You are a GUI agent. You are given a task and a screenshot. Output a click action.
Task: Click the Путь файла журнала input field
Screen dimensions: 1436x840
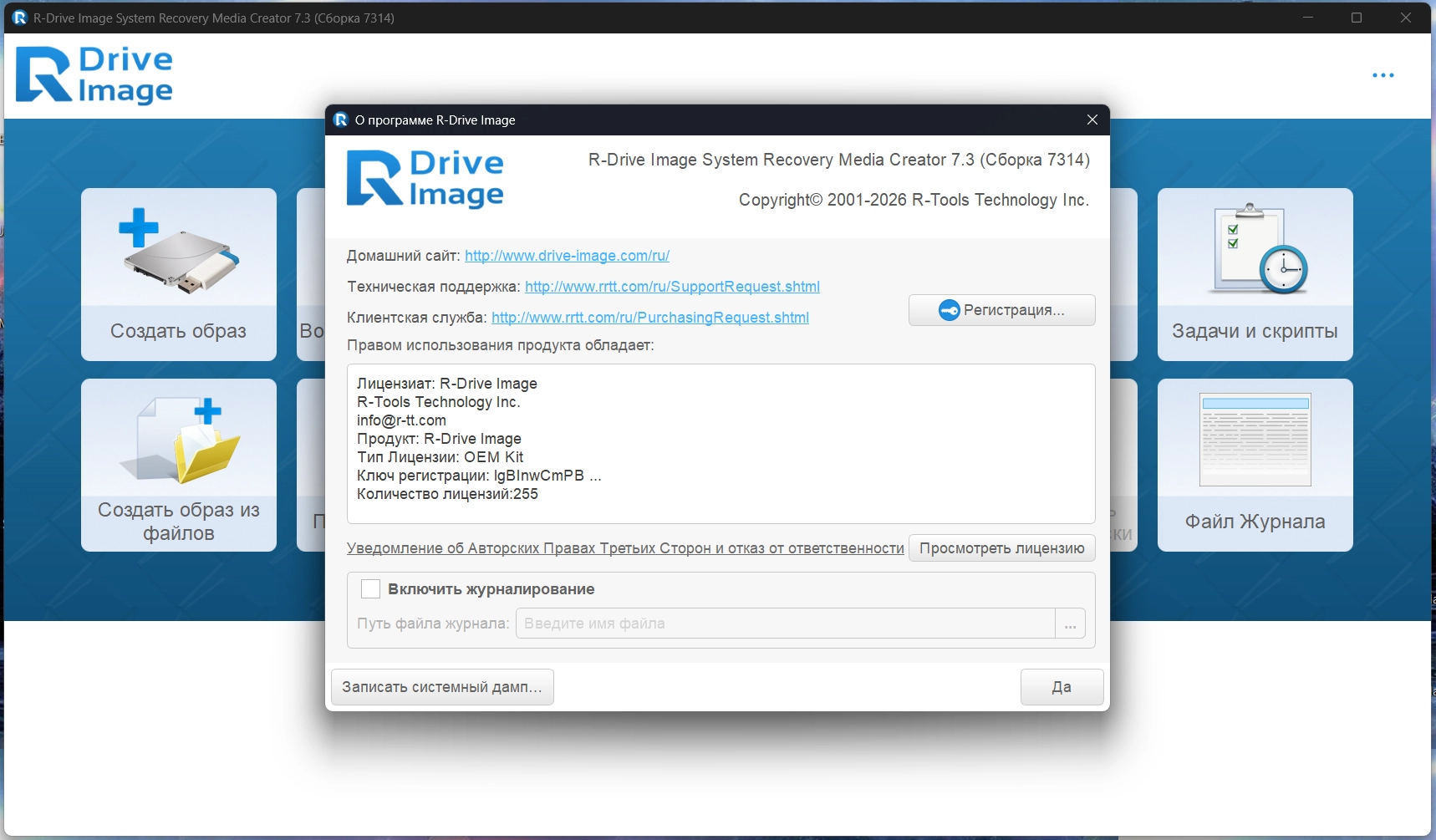(785, 624)
